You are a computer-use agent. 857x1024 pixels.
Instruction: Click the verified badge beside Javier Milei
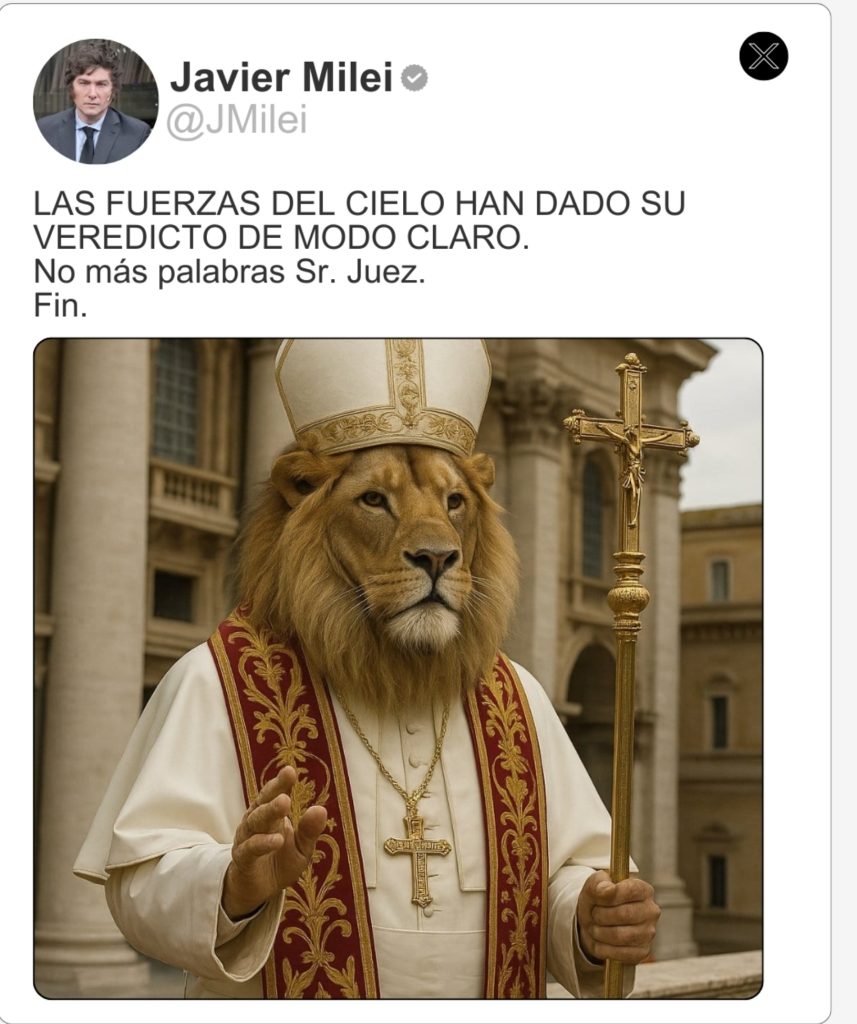[x=414, y=77]
